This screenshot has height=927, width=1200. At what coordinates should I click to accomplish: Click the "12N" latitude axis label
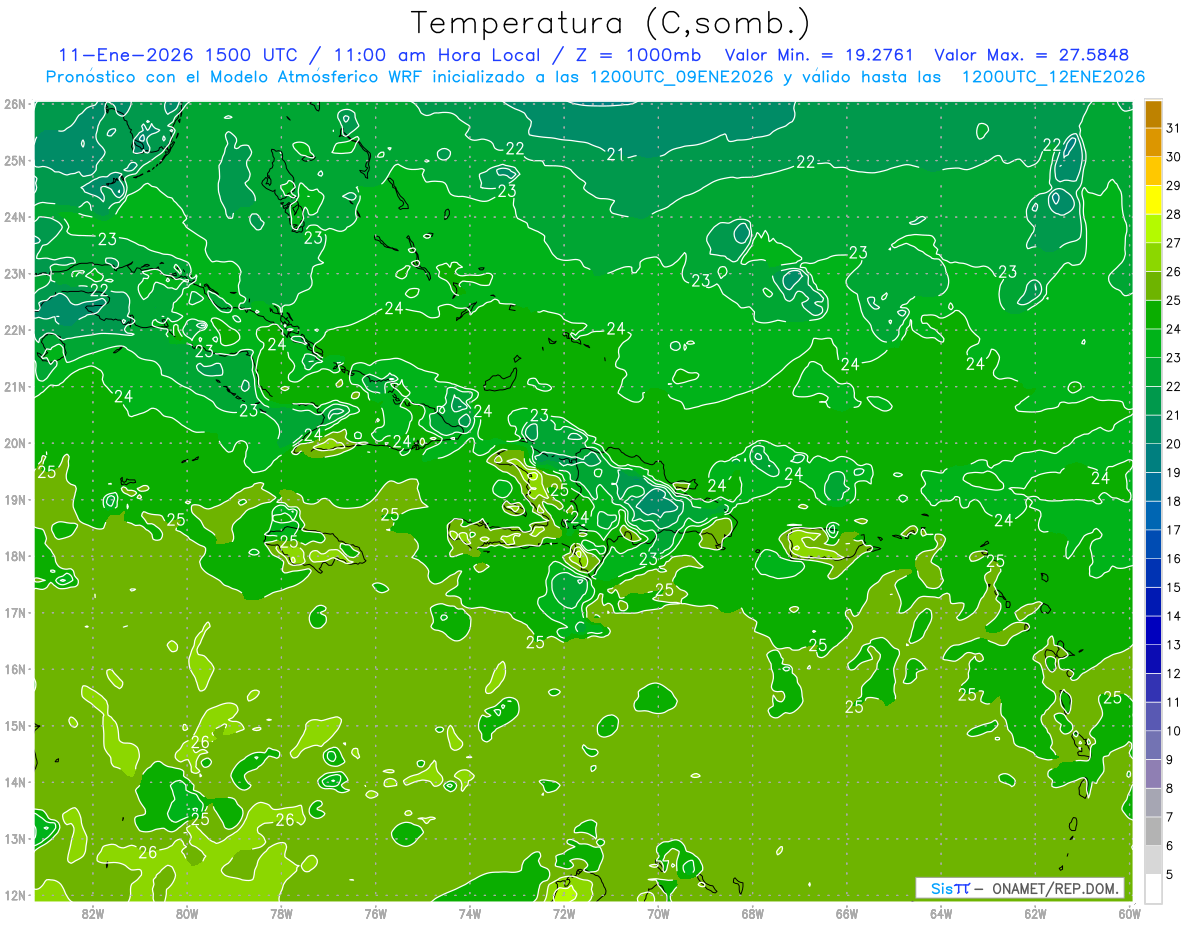[x=14, y=895]
